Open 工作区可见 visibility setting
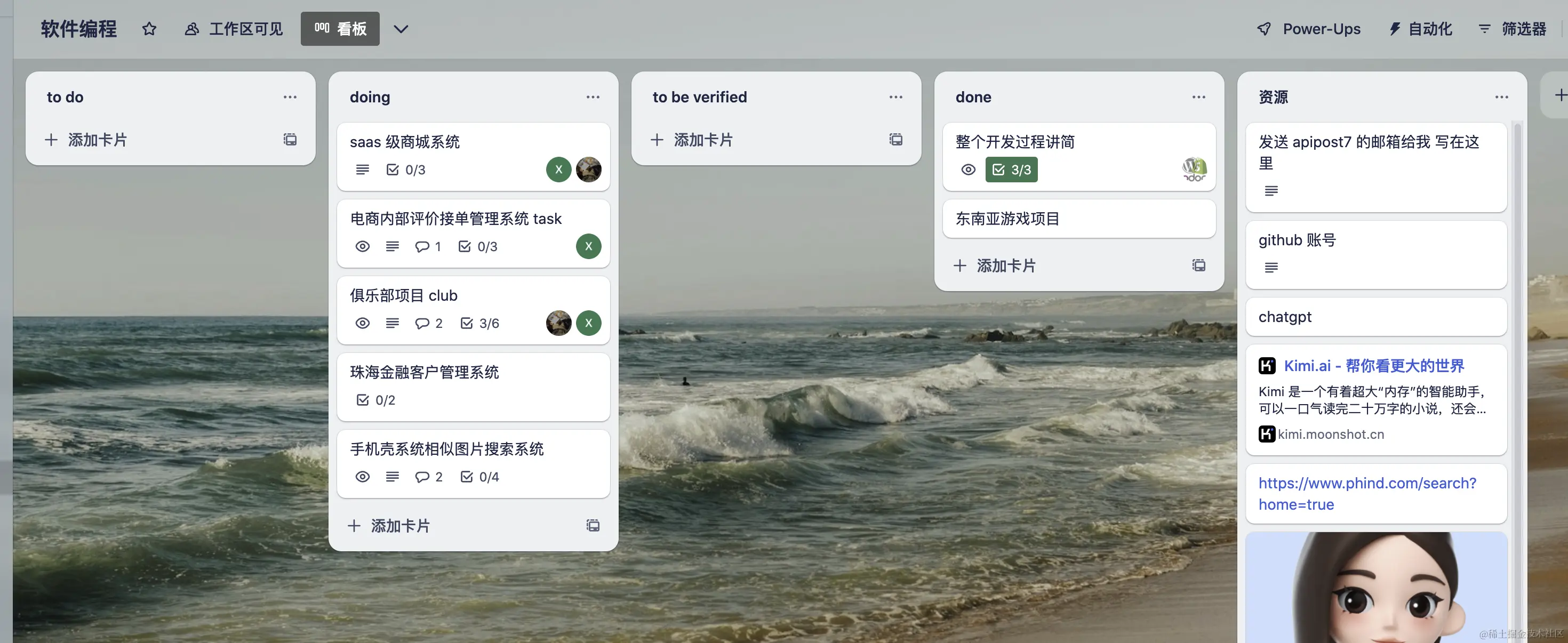This screenshot has height=643, width=1568. point(234,29)
